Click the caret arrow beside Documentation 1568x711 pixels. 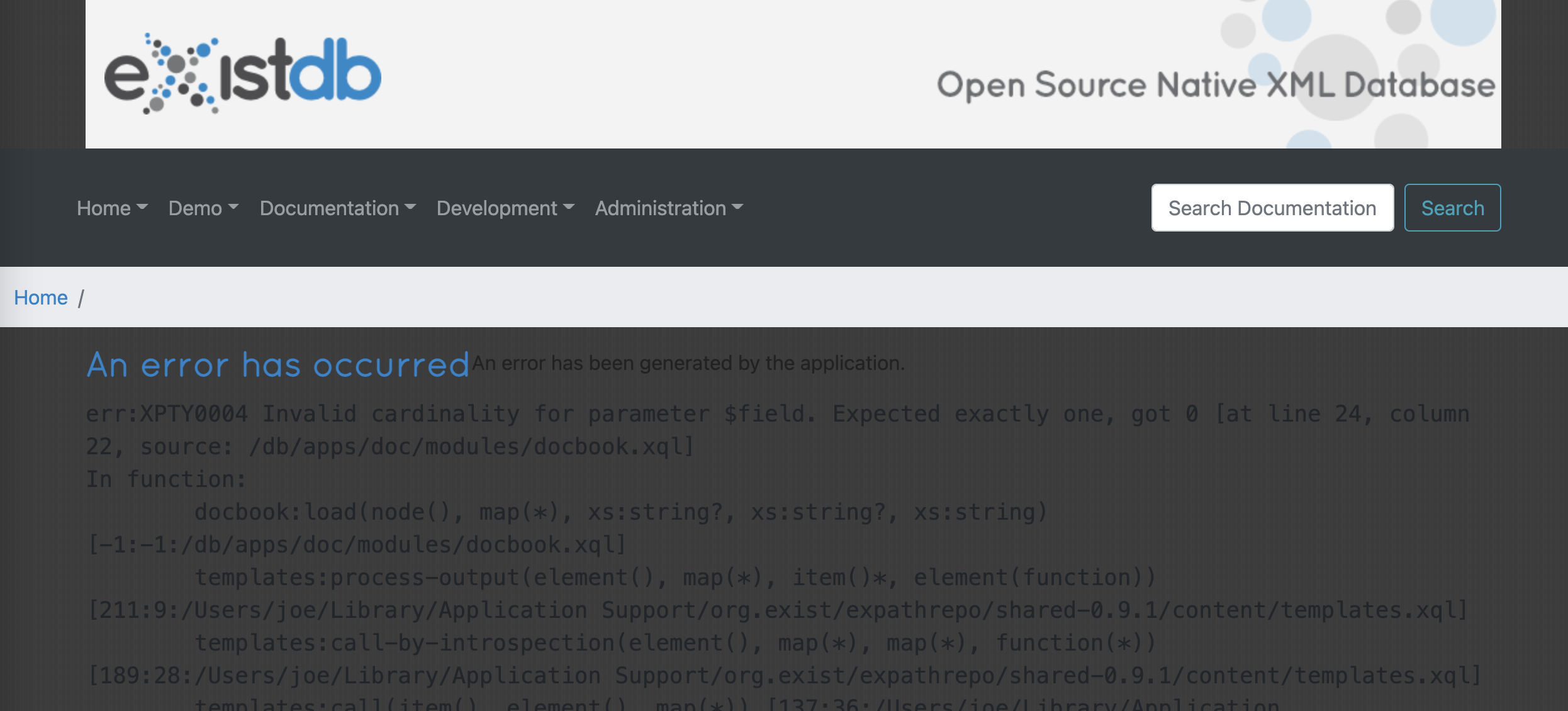click(411, 207)
